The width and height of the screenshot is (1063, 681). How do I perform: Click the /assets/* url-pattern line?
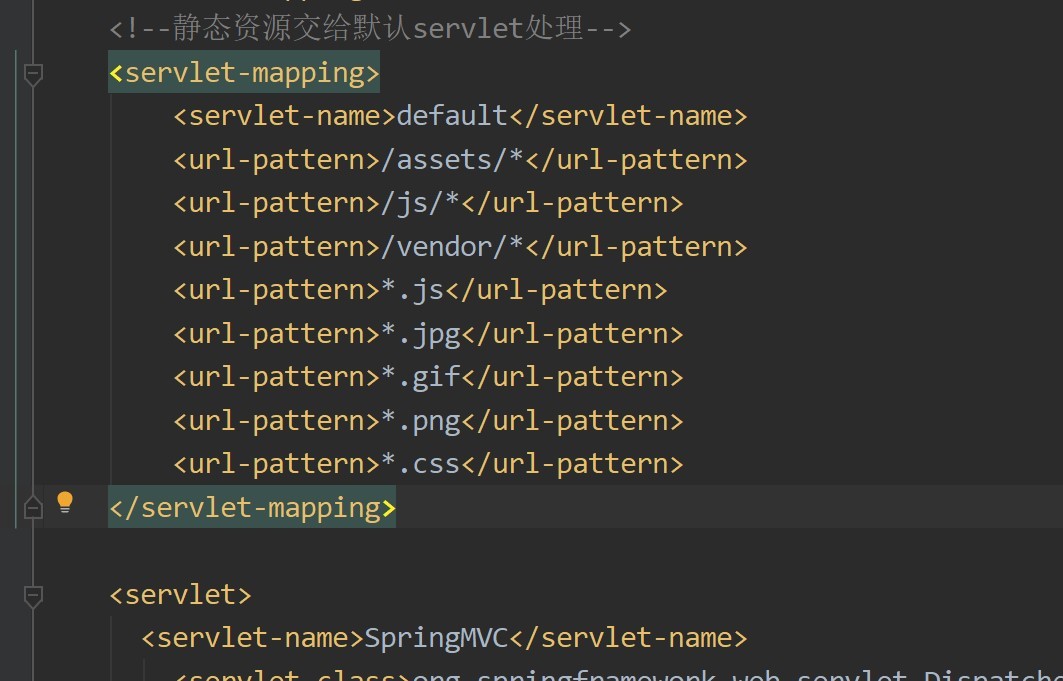pos(460,160)
